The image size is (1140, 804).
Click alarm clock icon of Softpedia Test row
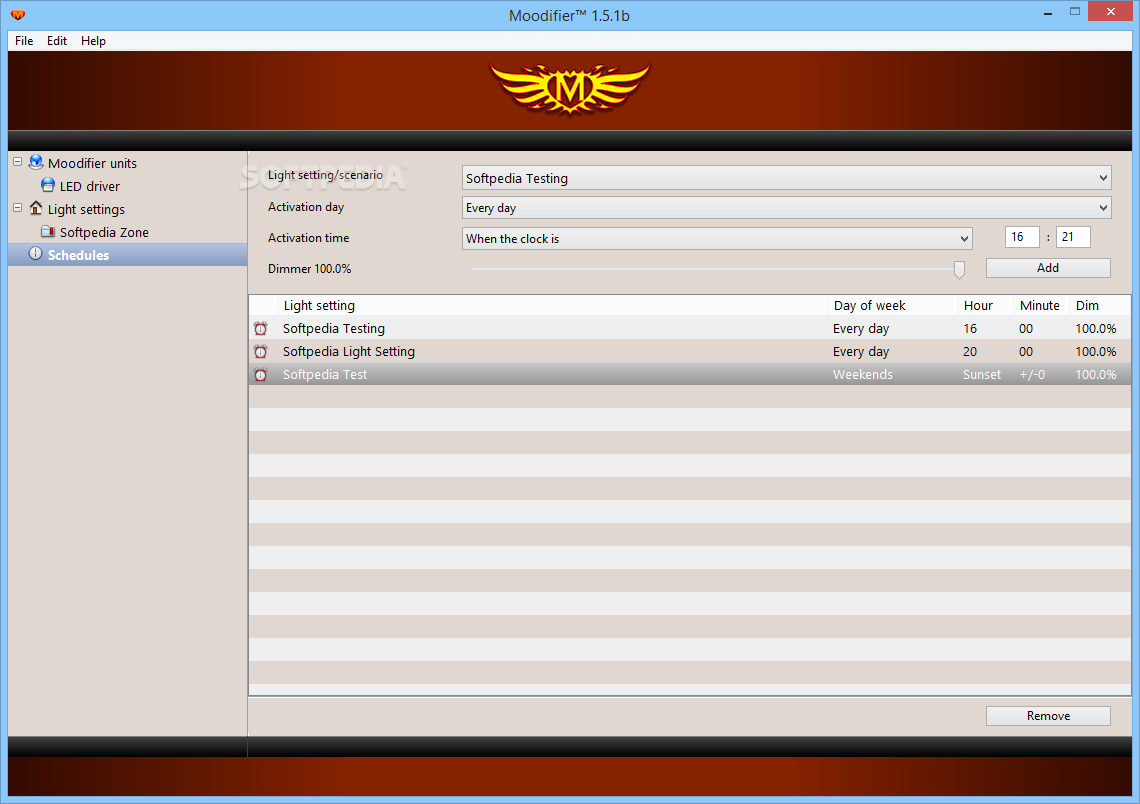click(x=260, y=374)
